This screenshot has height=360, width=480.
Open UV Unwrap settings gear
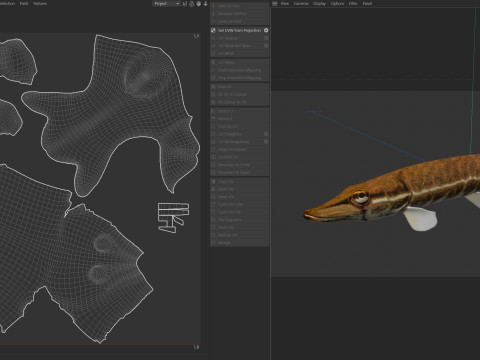(x=266, y=38)
